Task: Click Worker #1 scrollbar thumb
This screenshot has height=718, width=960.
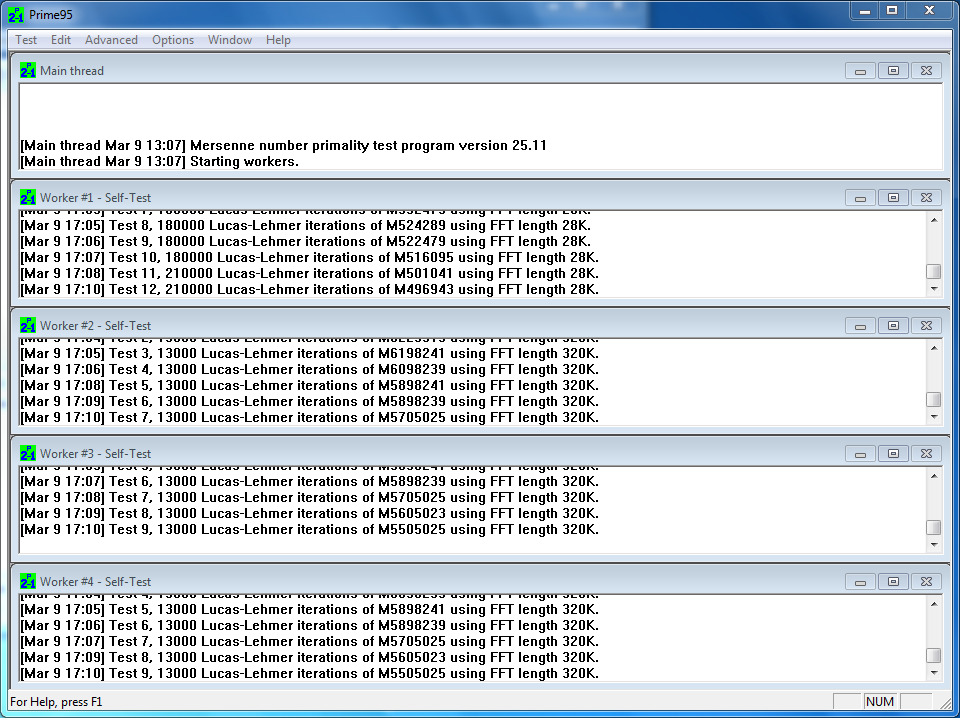Action: (934, 271)
